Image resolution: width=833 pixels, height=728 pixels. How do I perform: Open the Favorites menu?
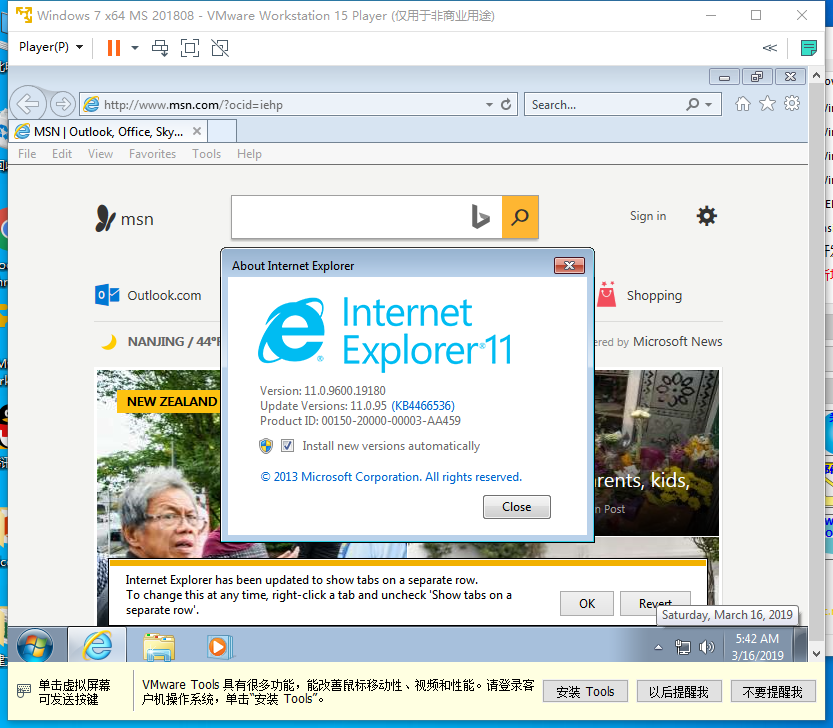click(x=152, y=154)
